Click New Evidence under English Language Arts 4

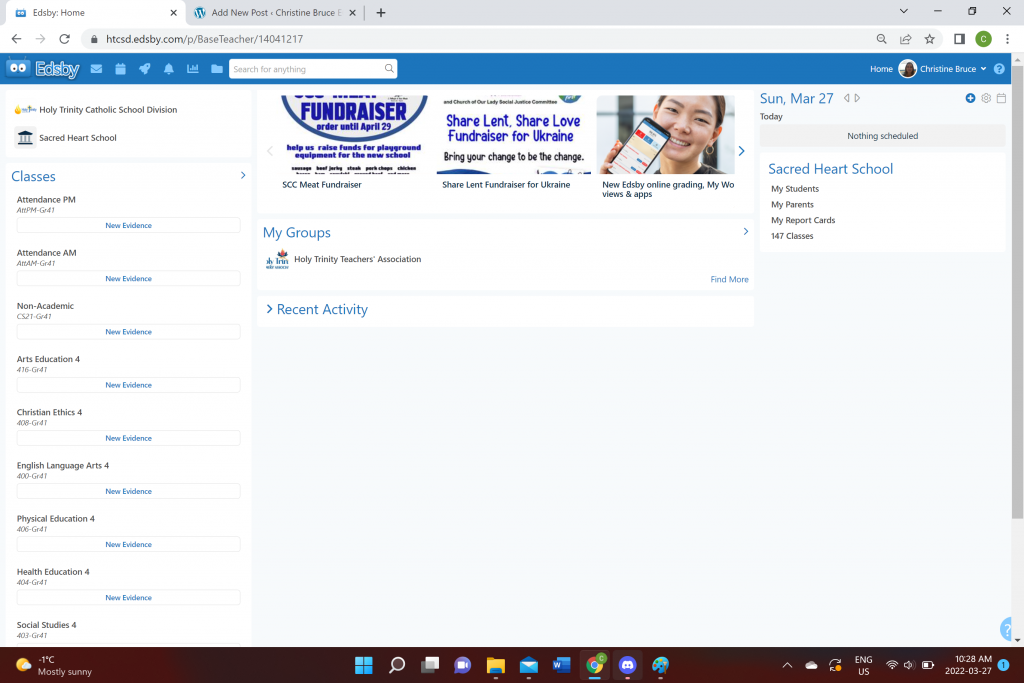click(129, 491)
